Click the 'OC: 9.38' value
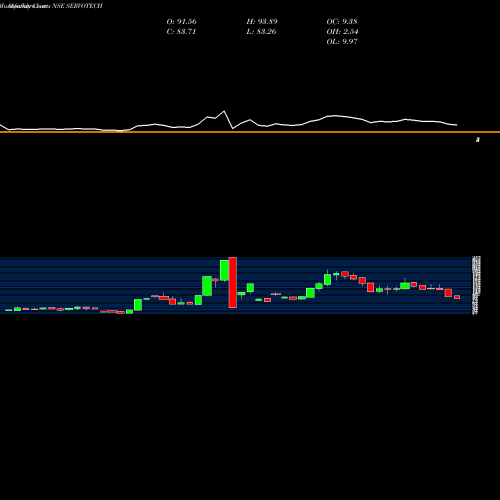This screenshot has height=500, width=500. click(x=342, y=22)
